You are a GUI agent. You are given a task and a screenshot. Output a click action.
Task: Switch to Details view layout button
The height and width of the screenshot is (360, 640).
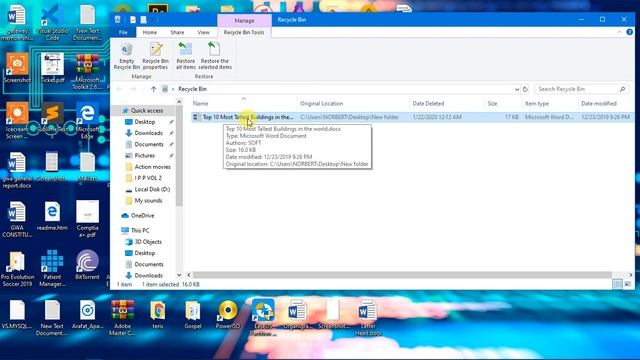pos(618,284)
